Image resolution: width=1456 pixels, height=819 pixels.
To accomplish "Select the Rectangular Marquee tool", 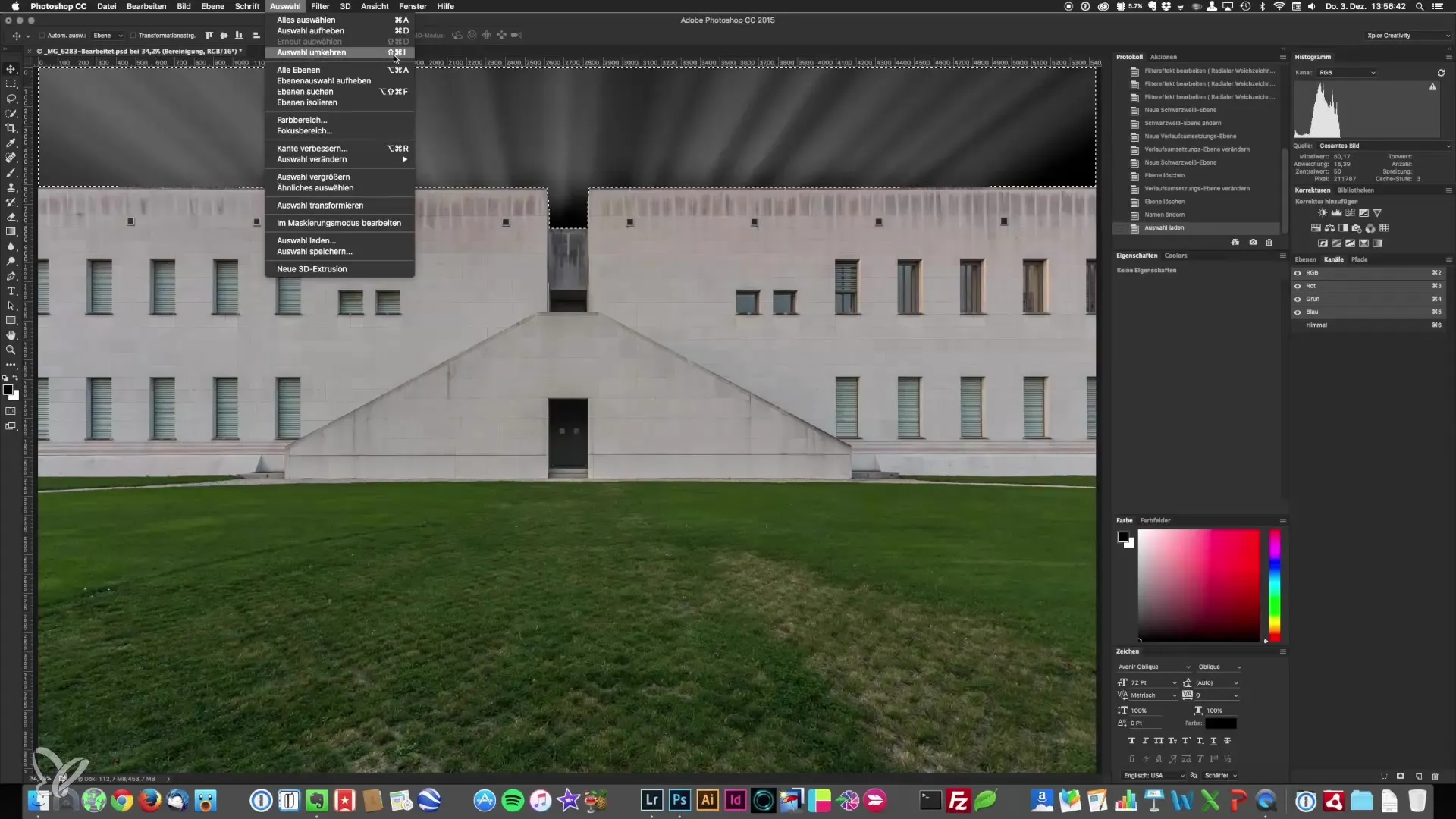I will click(11, 83).
